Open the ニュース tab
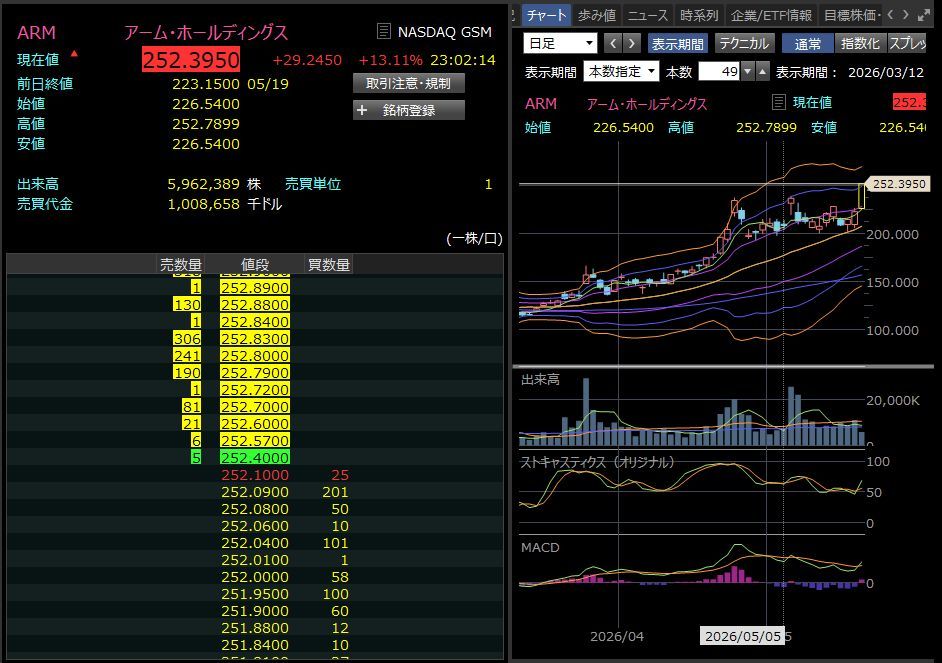This screenshot has height=663, width=942. click(x=648, y=15)
